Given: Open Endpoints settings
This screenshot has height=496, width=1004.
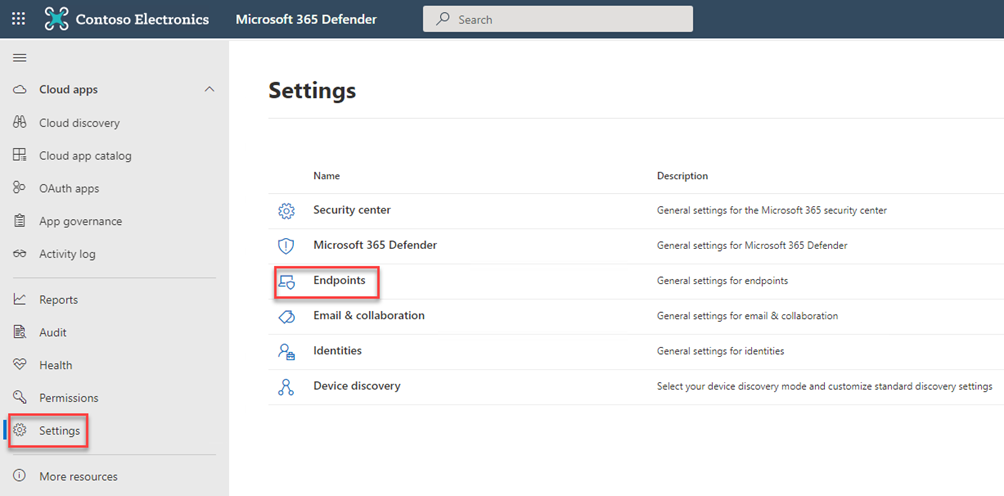Looking at the screenshot, I should [339, 280].
